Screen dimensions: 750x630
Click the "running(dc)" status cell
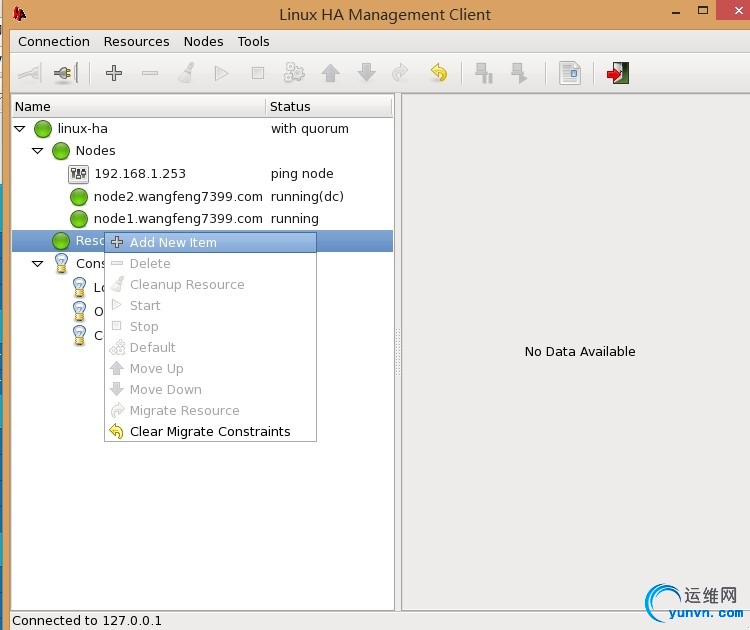tap(307, 197)
